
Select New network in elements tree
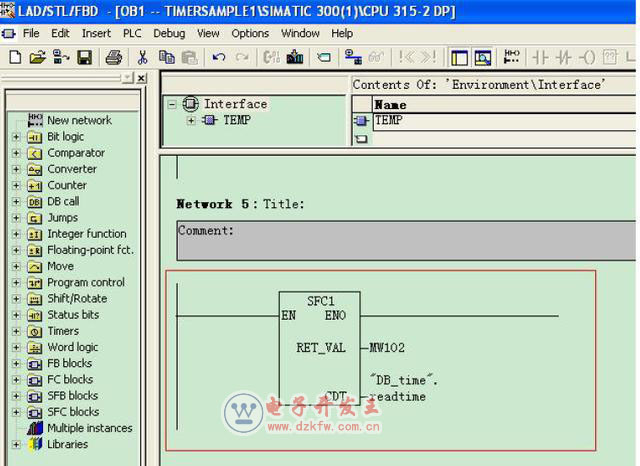point(79,120)
